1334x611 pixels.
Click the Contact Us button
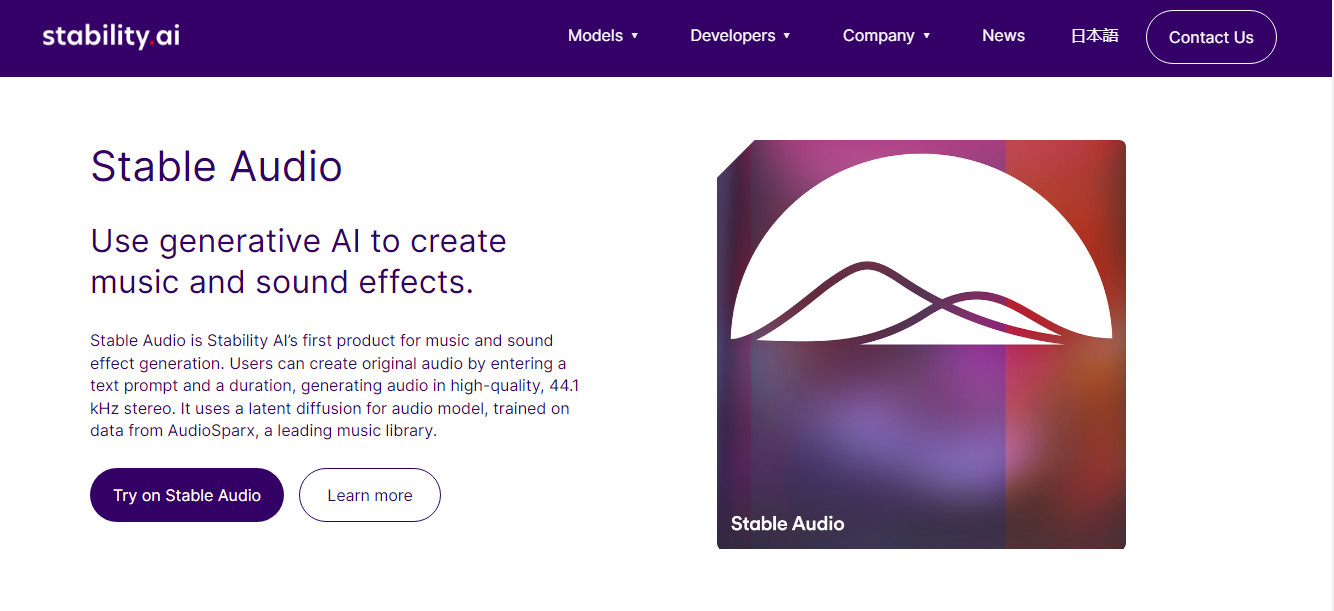pos(1211,37)
